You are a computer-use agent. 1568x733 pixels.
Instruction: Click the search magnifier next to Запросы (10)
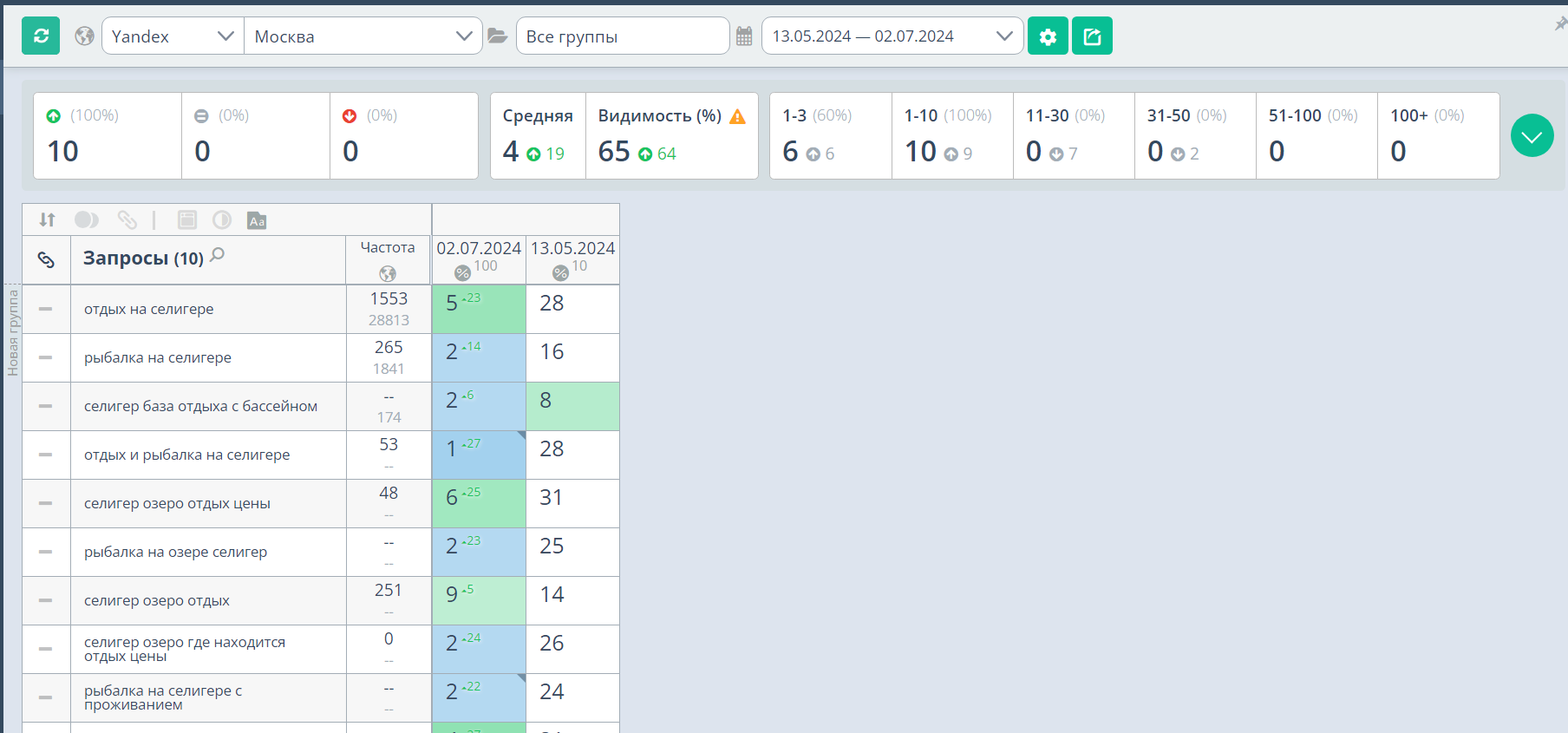218,255
